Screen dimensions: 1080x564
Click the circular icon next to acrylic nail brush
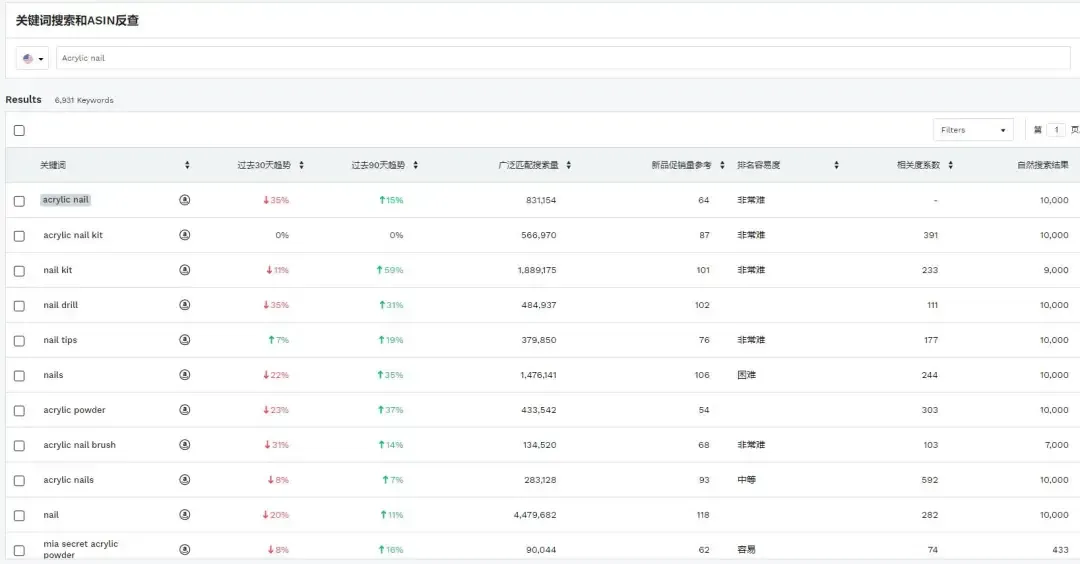(x=185, y=445)
